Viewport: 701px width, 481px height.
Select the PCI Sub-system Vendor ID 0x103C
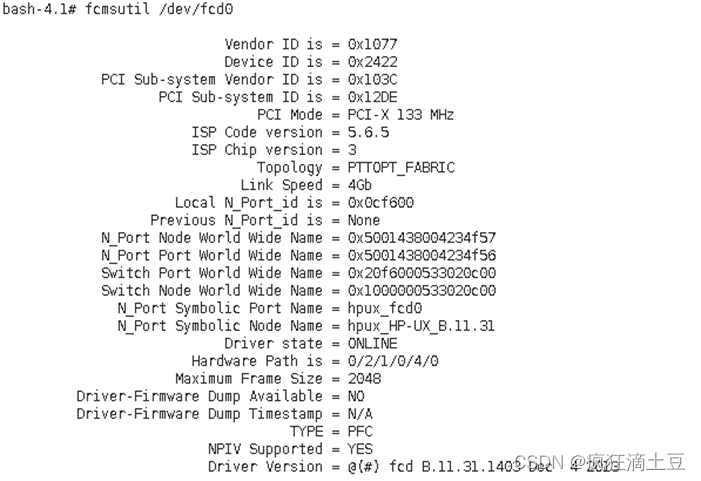[372, 80]
